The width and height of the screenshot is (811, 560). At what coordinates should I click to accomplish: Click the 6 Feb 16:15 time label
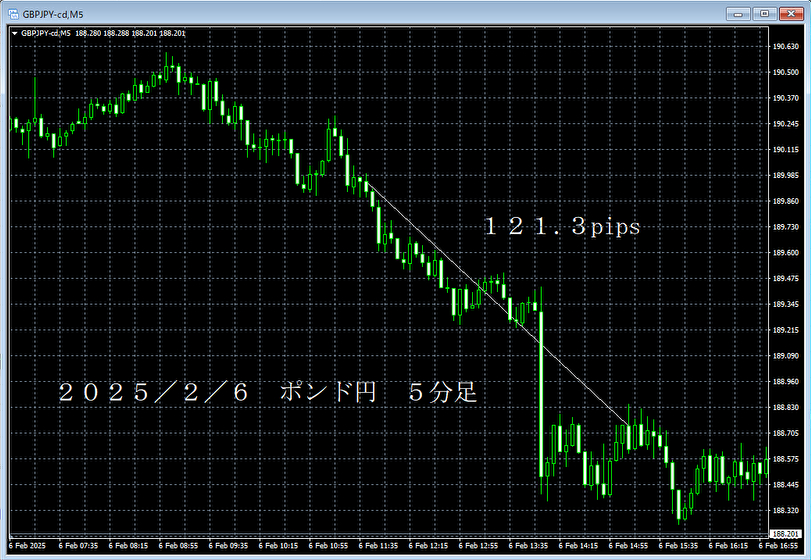[x=728, y=546]
